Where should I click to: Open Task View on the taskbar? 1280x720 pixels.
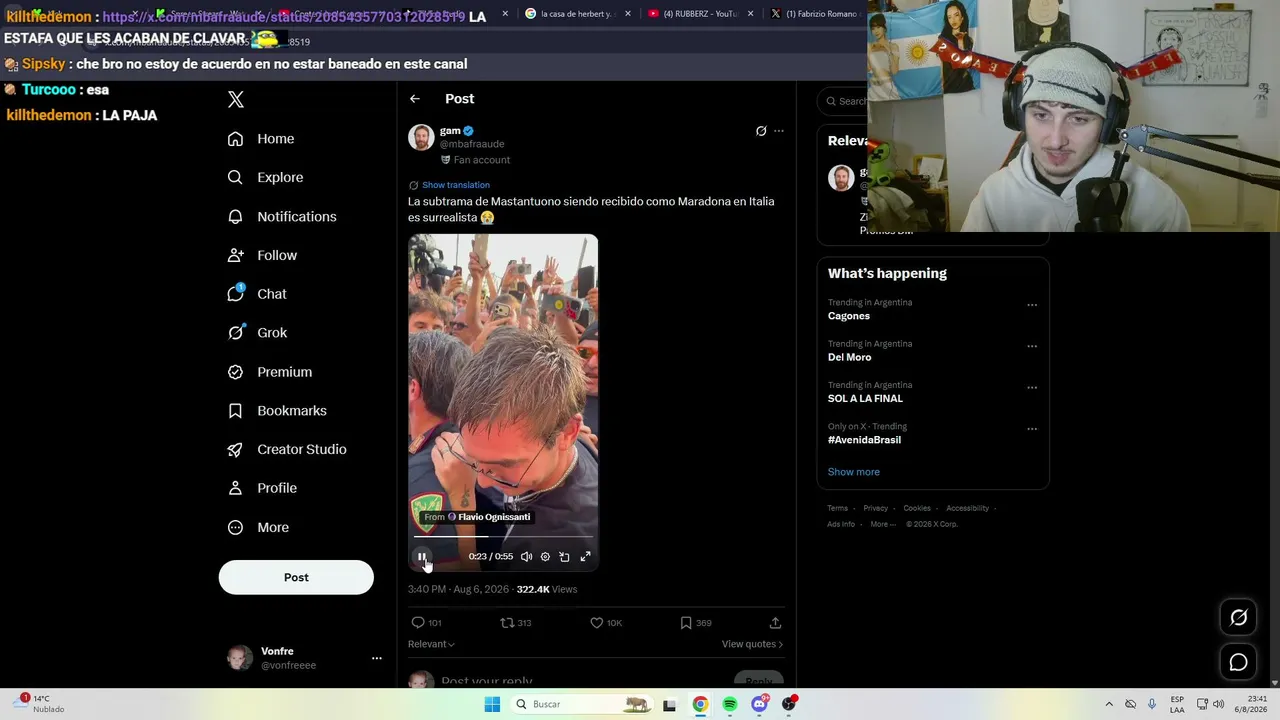(669, 704)
